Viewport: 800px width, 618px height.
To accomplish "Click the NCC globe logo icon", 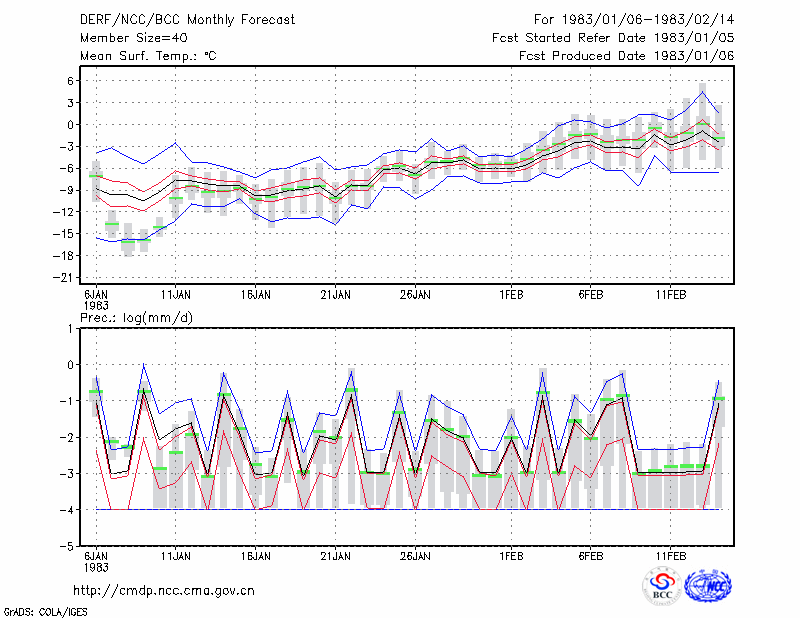I will pyautogui.click(x=708, y=586).
